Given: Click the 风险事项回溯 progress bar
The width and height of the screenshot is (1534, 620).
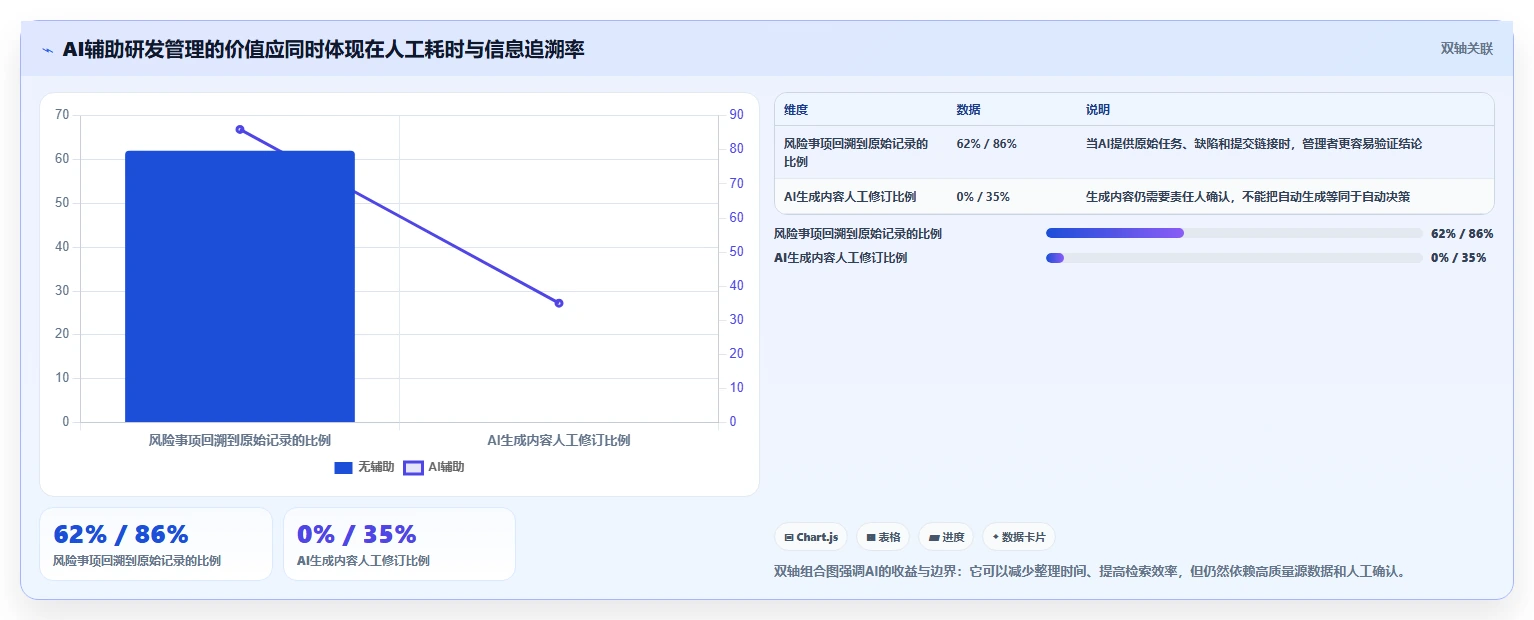Looking at the screenshot, I should (1234, 233).
